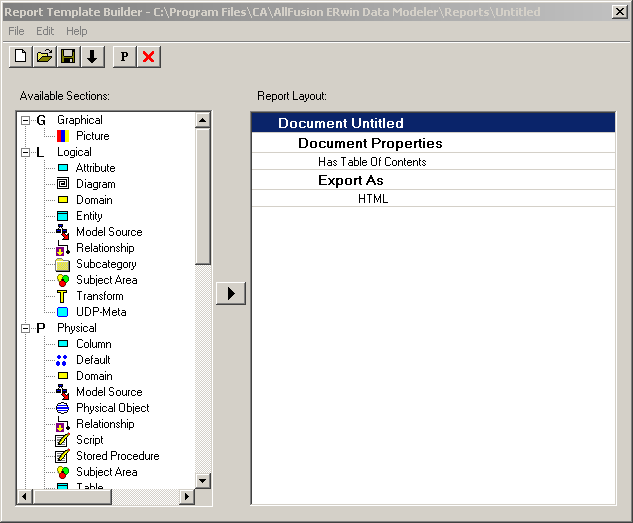Viewport: 633px width, 523px height.
Task: Select the Diagram section icon
Action: point(63,184)
